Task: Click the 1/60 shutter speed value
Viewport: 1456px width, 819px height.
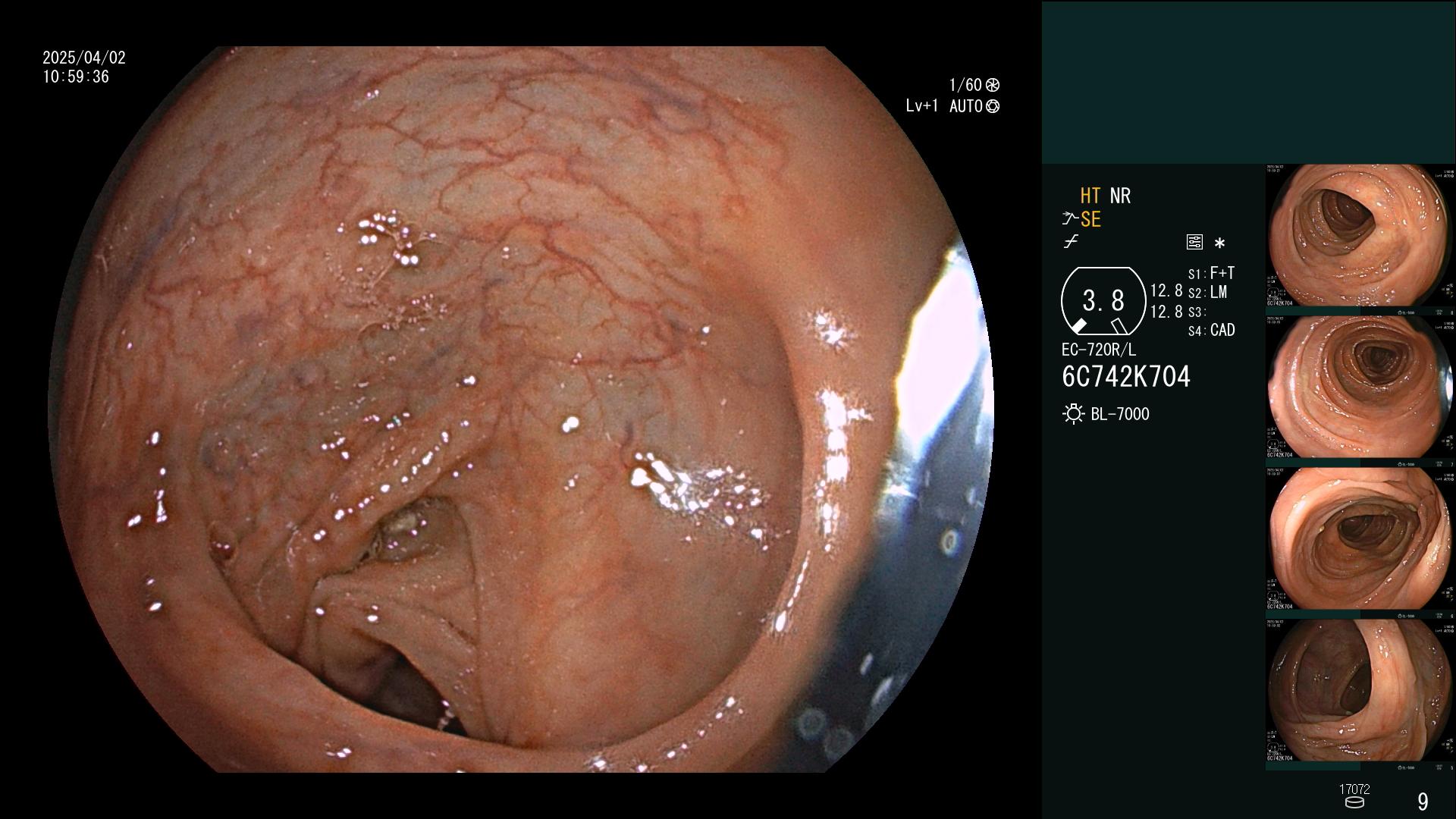Action: (x=965, y=85)
